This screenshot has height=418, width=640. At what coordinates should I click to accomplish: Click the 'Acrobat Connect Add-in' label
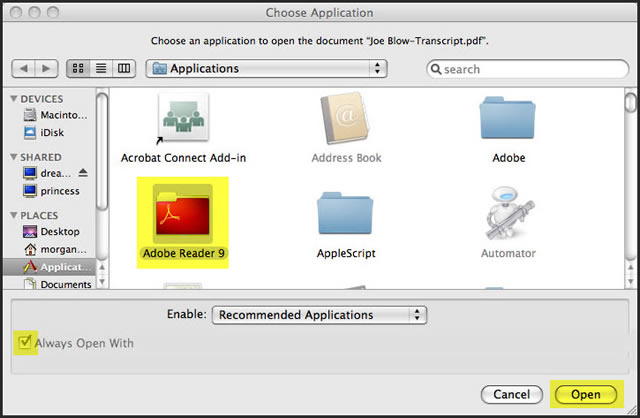coord(183,158)
